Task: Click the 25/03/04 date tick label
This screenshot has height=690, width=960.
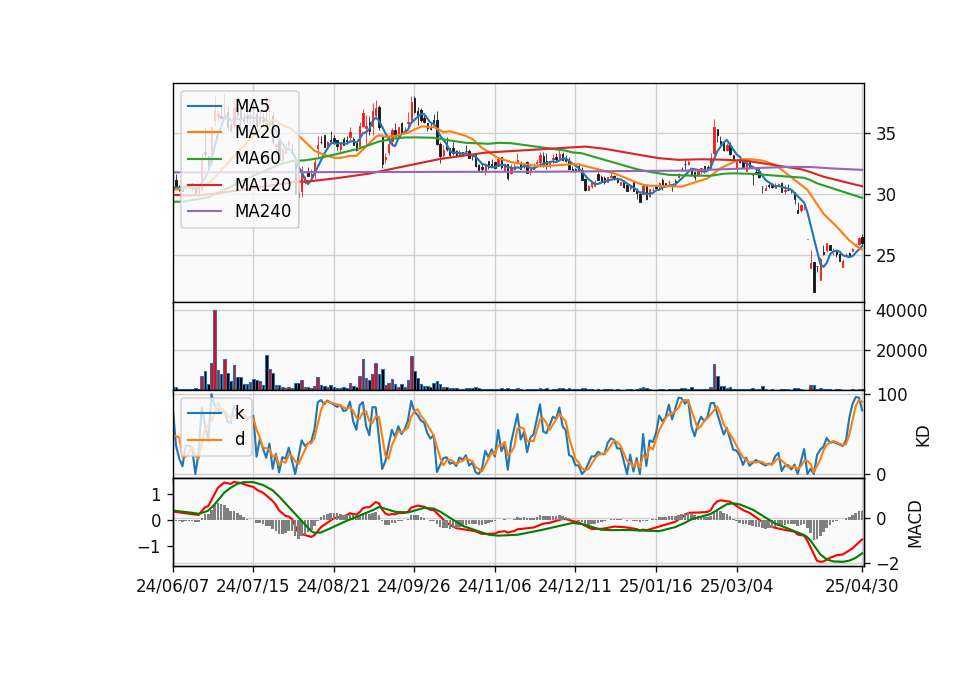Action: pos(737,586)
